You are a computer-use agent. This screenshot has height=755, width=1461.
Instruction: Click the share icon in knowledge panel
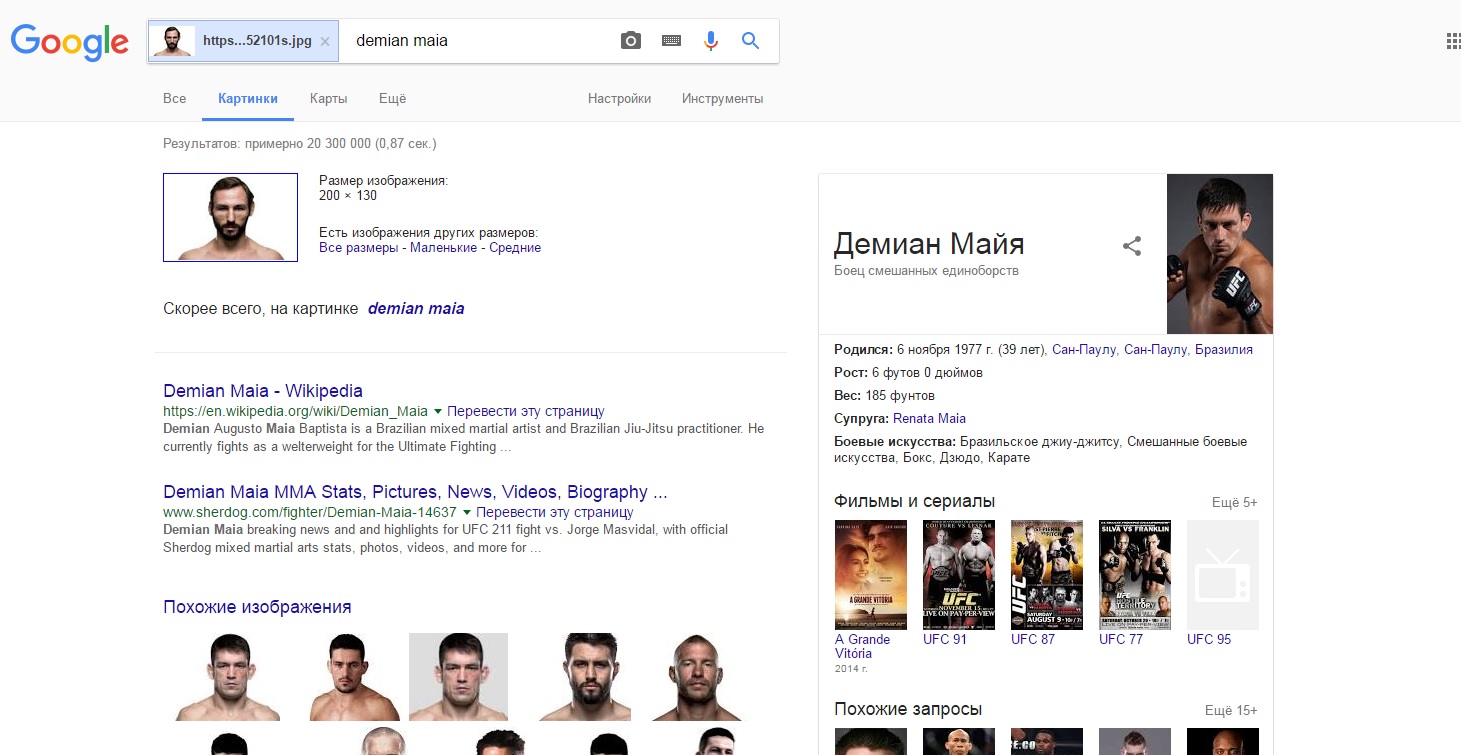pyautogui.click(x=1132, y=246)
